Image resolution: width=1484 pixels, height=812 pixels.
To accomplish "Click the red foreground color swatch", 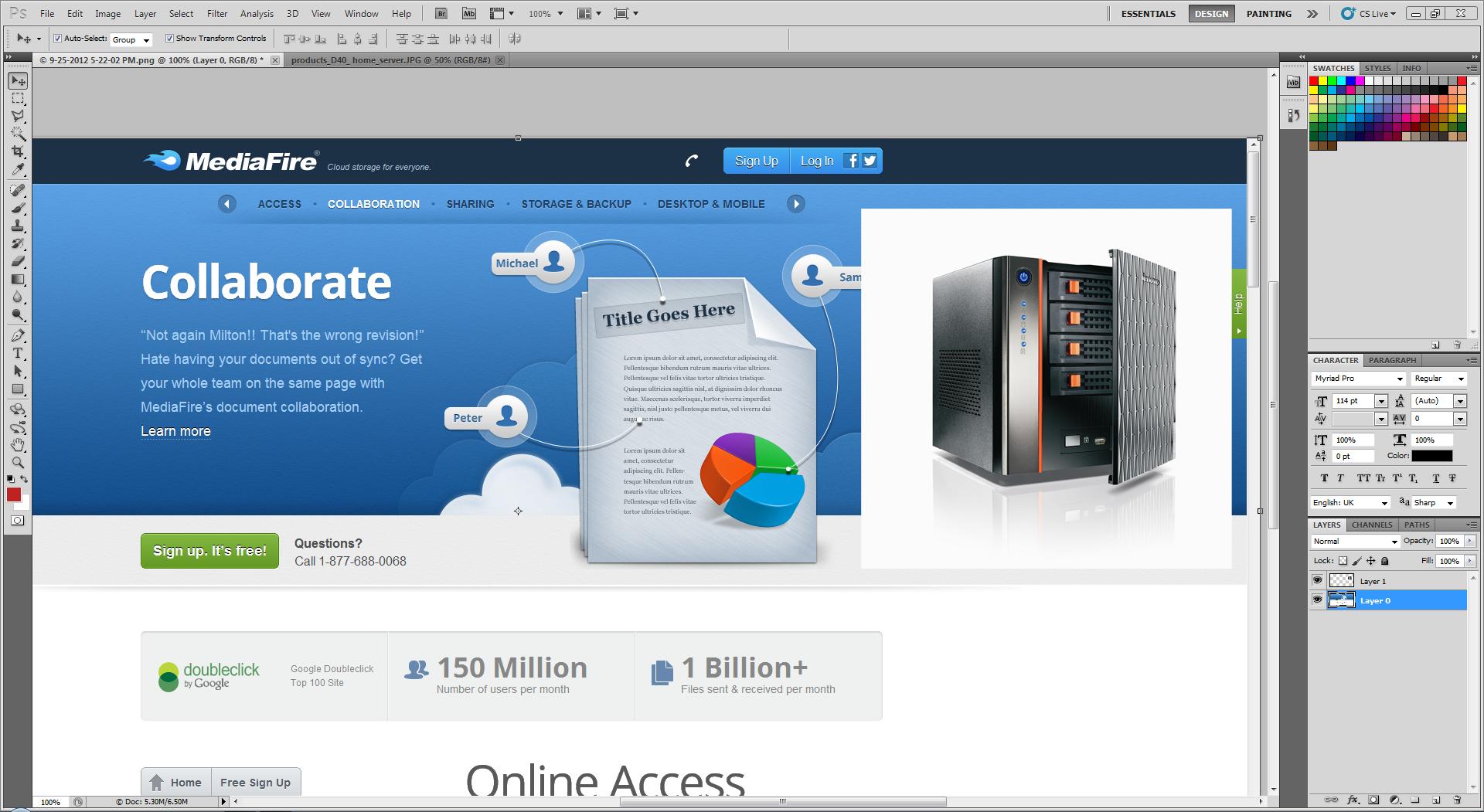I will (13, 494).
